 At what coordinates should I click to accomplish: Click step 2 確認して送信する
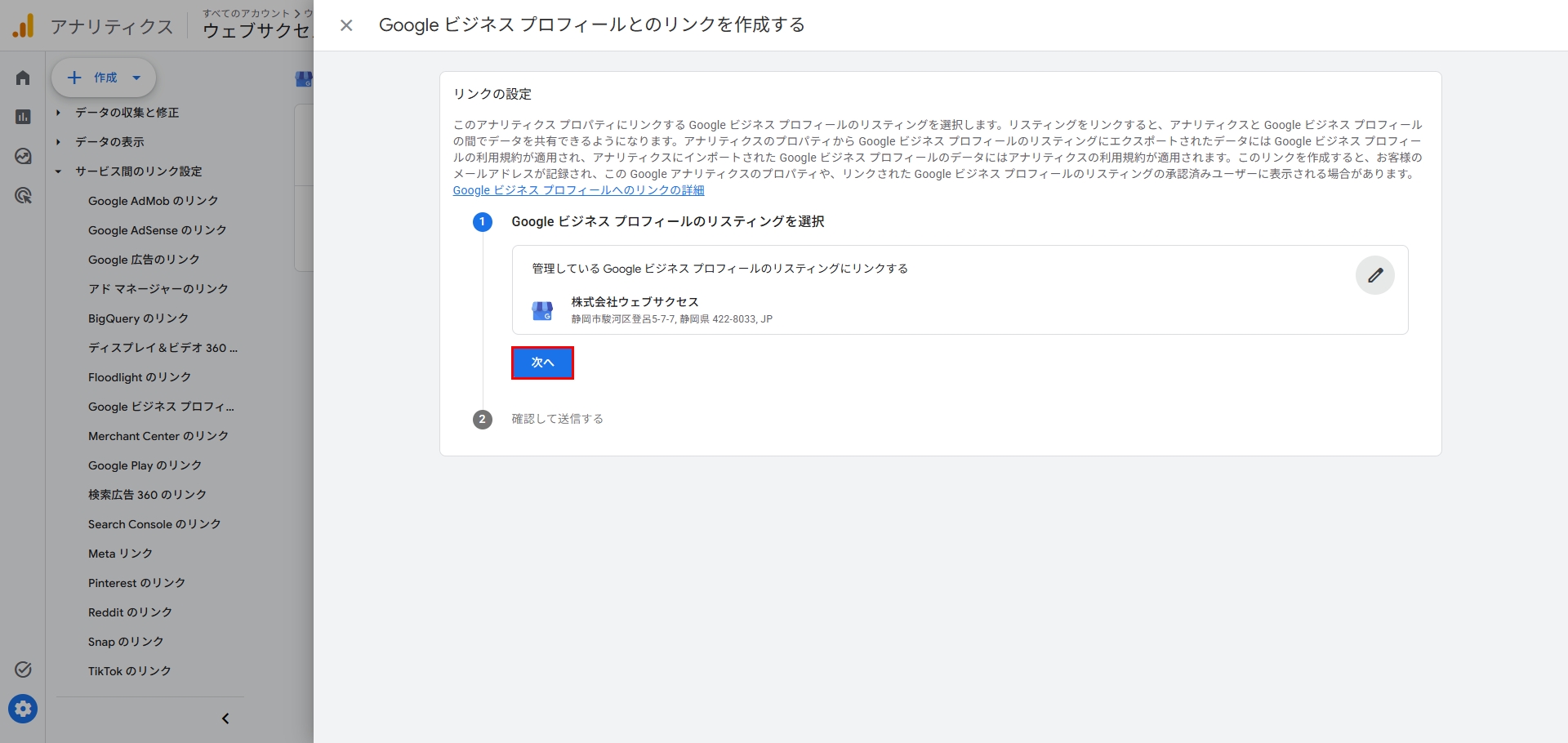557,419
